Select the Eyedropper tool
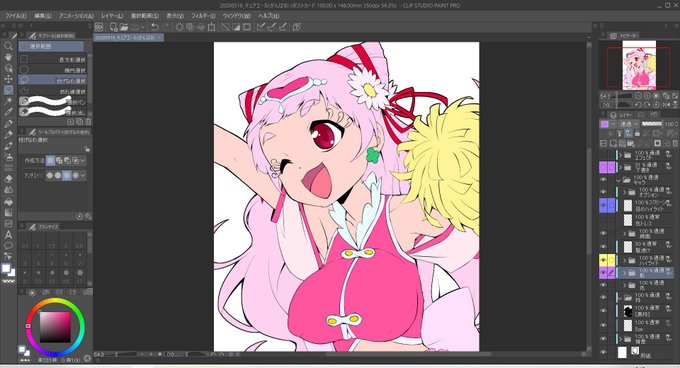 [x=8, y=112]
